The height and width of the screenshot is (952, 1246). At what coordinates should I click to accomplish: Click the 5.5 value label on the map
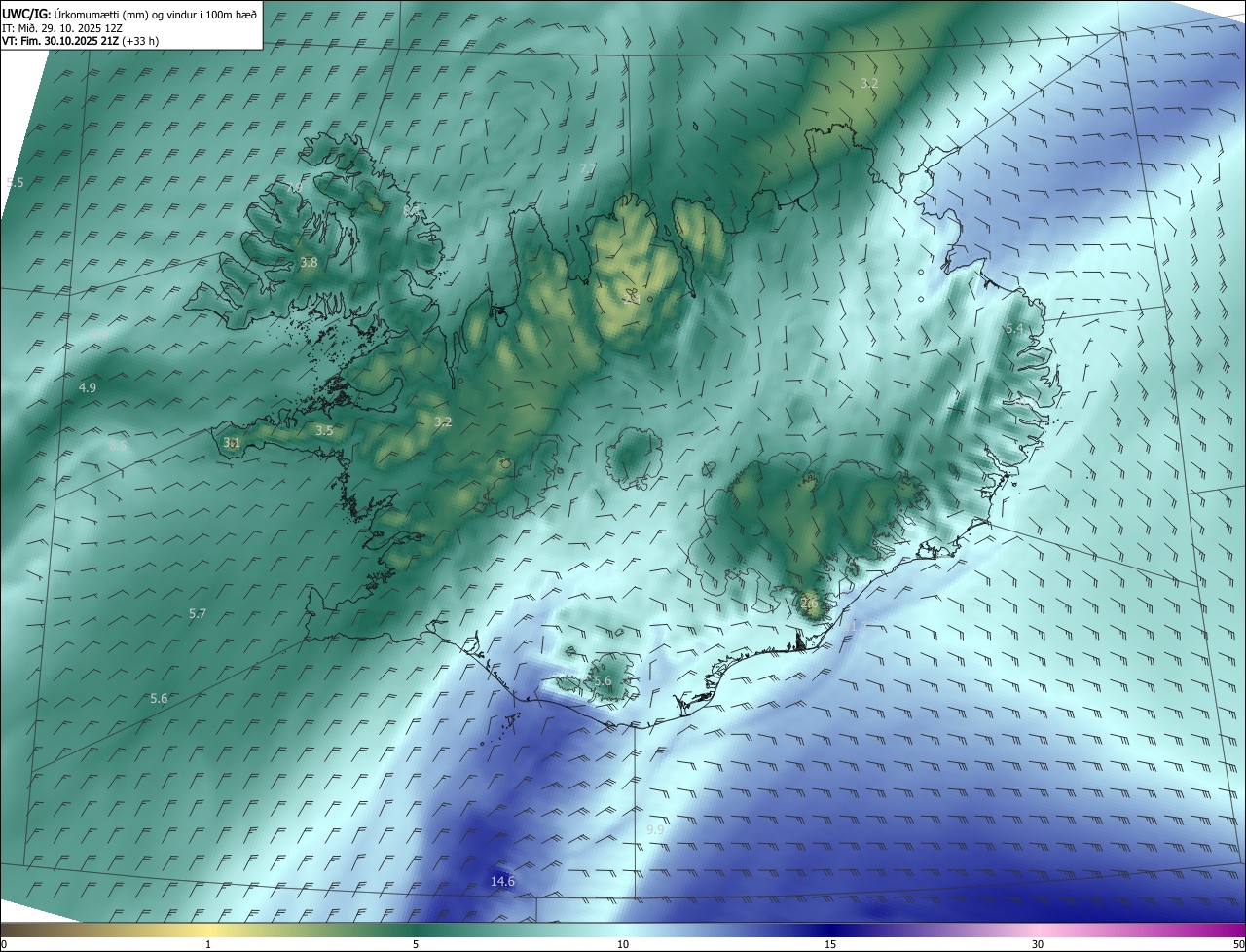coord(15,182)
